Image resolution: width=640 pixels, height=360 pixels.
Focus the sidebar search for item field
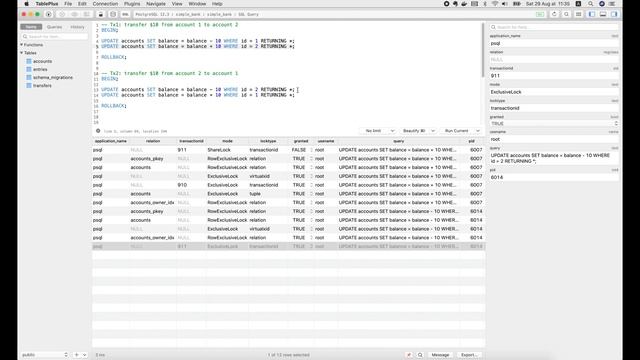[54, 37]
